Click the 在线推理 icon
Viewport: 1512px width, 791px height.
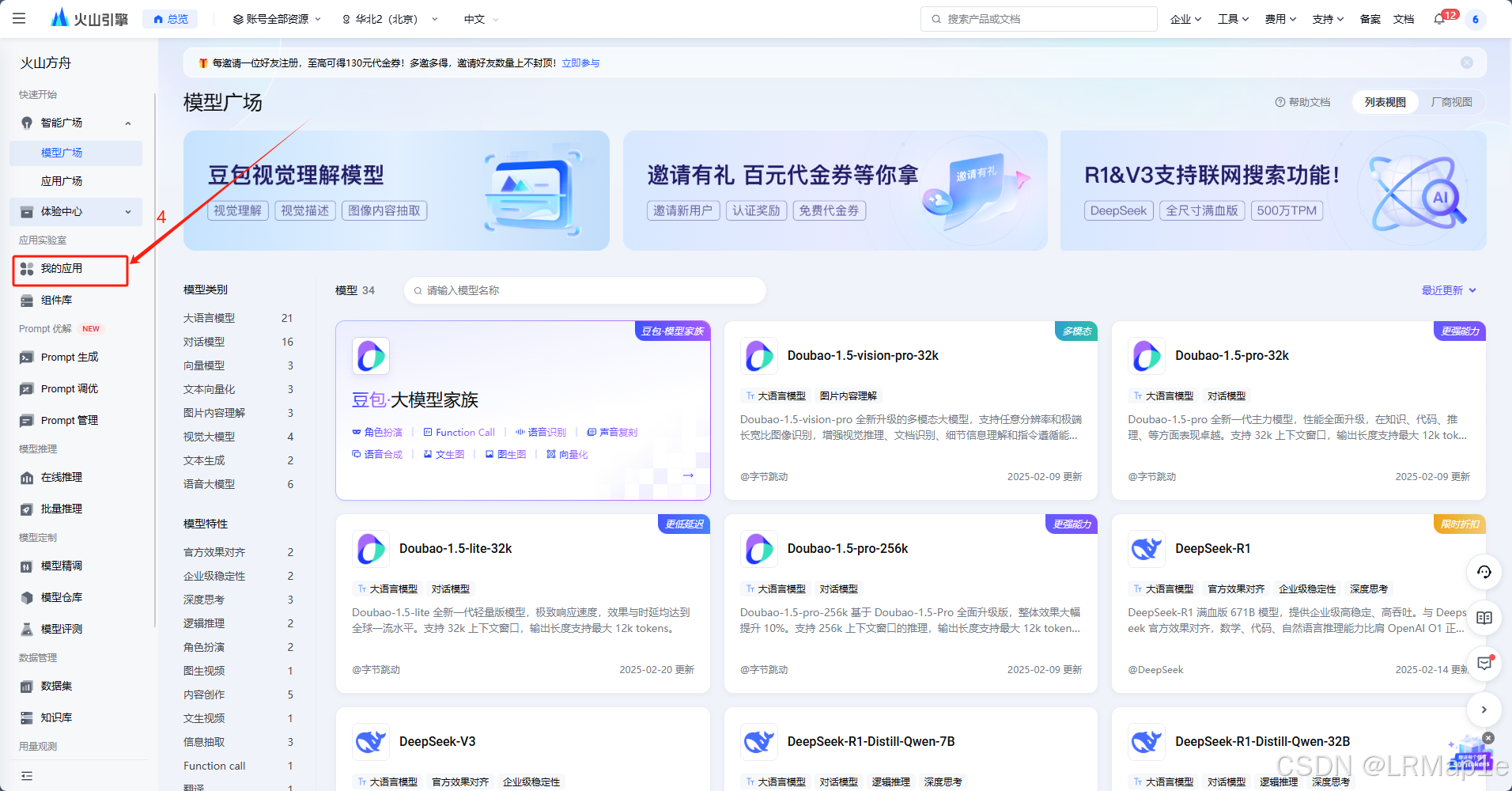click(x=27, y=478)
